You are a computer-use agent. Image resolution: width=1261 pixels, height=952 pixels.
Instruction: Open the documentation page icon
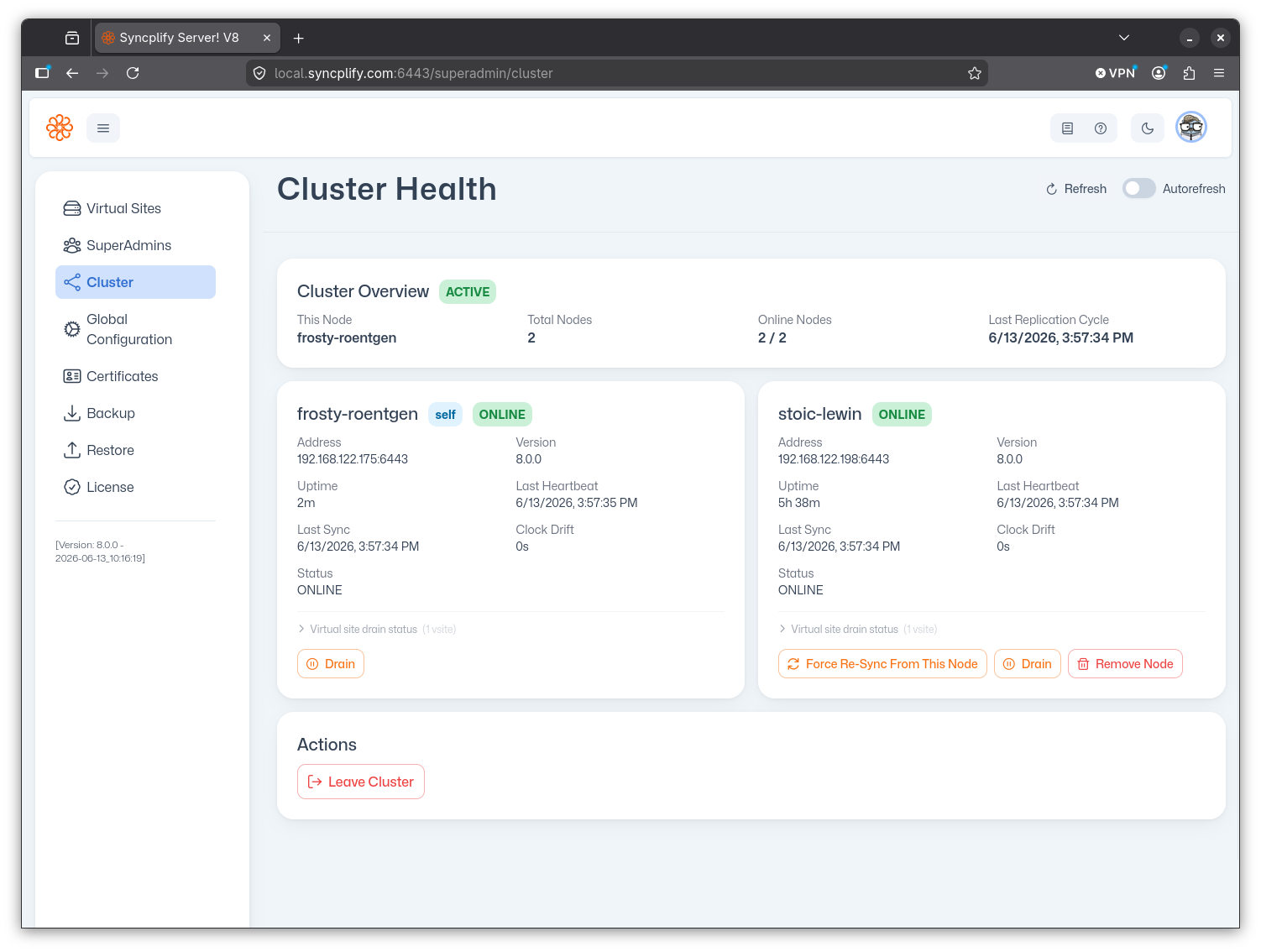tap(1067, 128)
